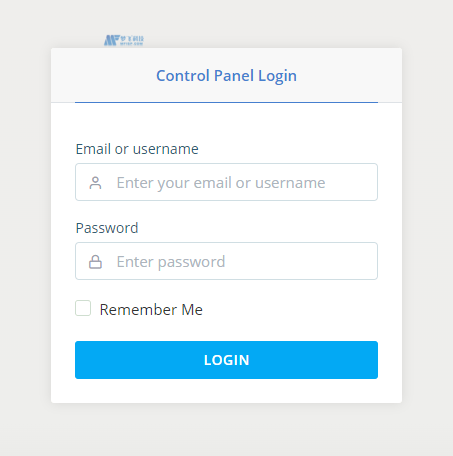This screenshot has width=453, height=456.
Task: Click the "Email or username" field label
Action: click(137, 149)
